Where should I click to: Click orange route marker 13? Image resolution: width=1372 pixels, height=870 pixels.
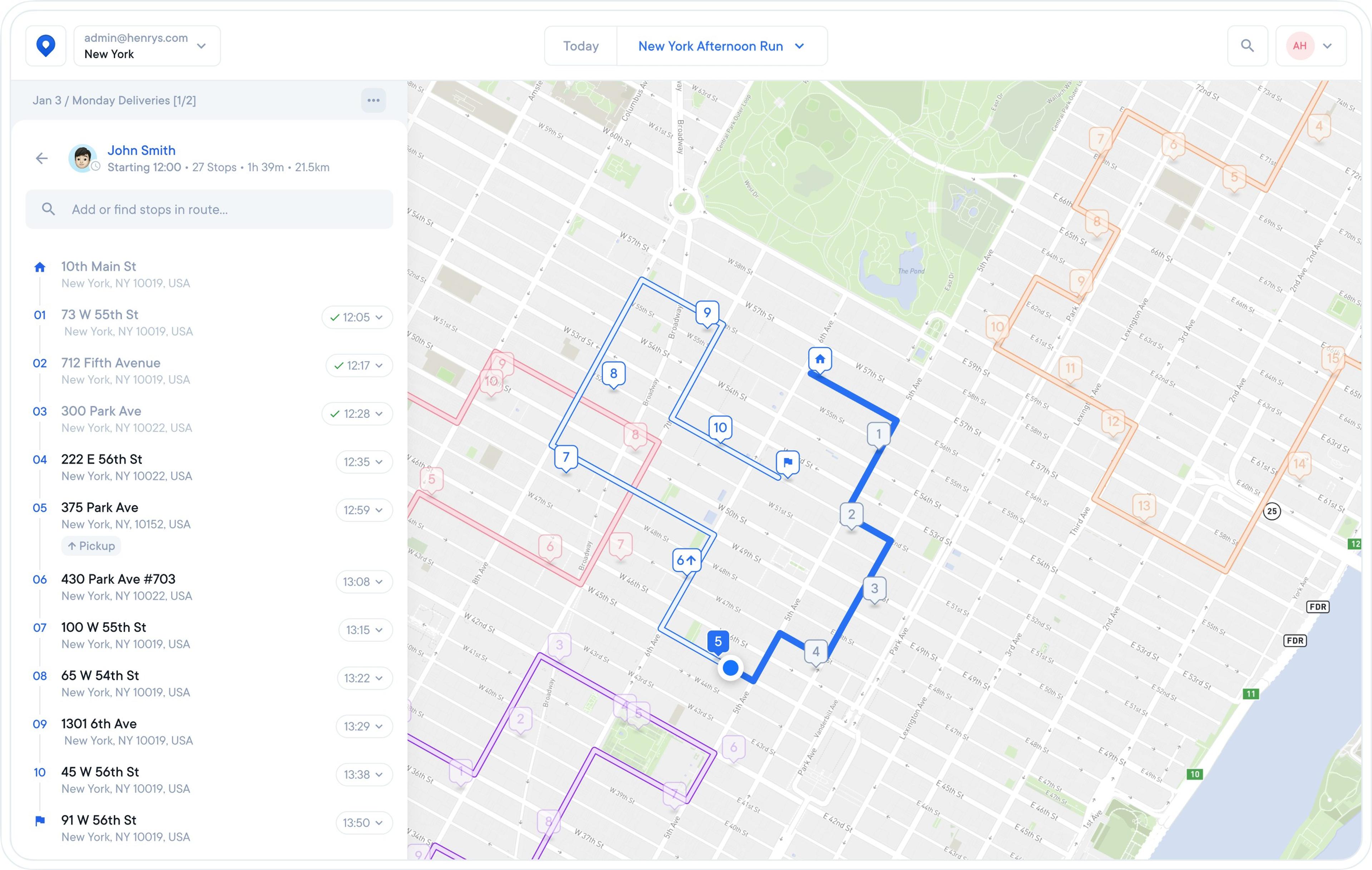pos(1144,506)
